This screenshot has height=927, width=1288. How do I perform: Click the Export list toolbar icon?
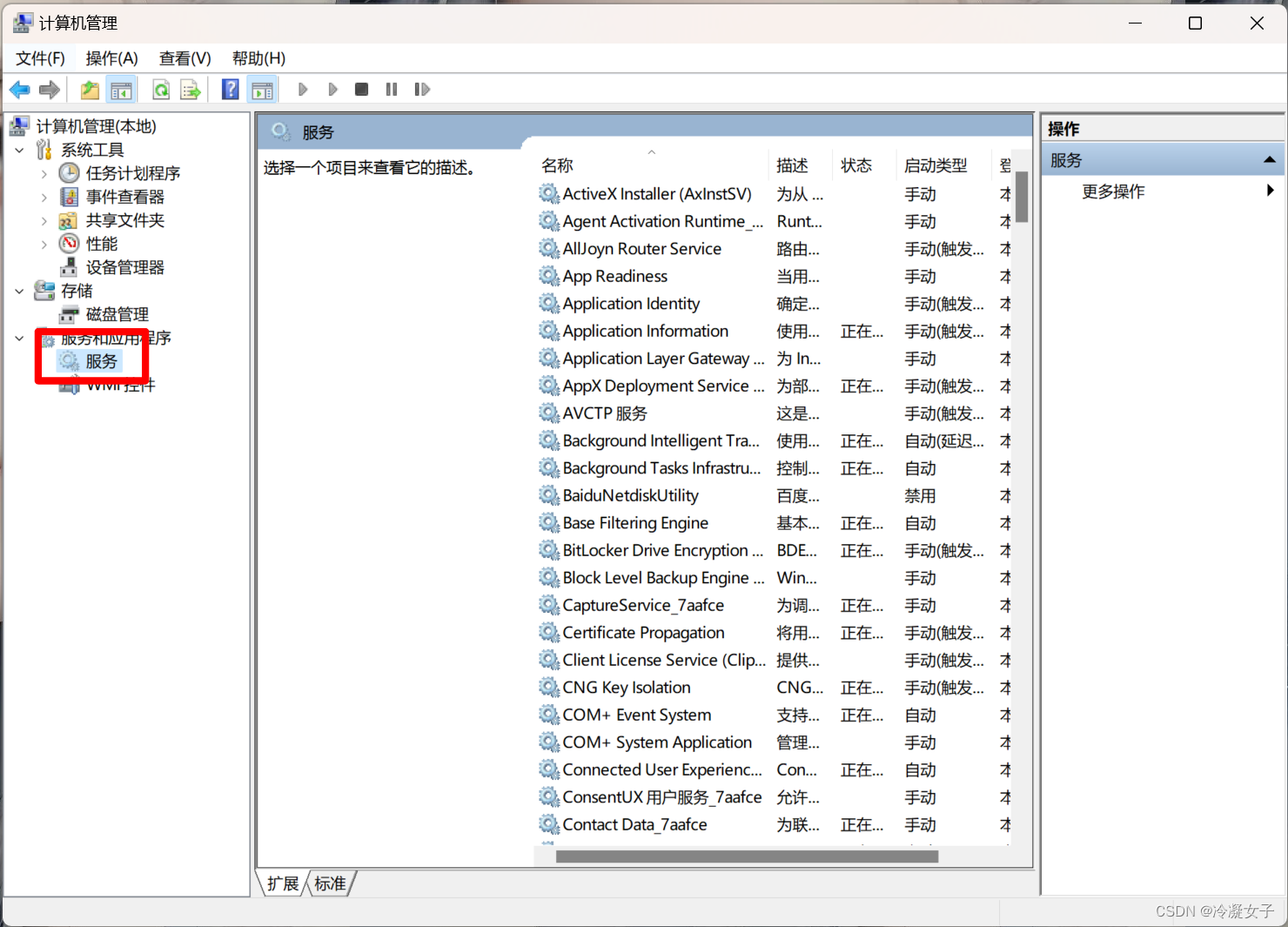[191, 90]
